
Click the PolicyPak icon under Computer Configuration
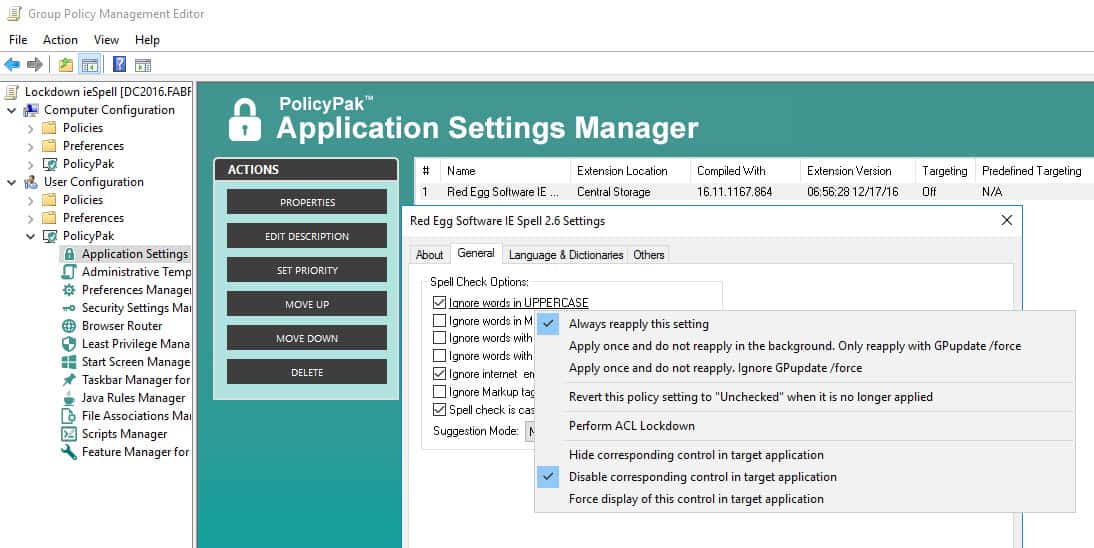point(50,164)
